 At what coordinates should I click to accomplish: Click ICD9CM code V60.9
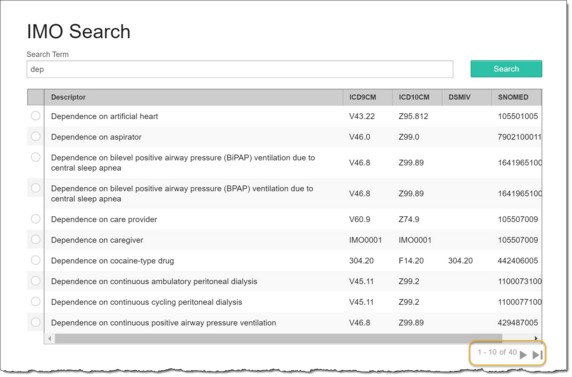tap(359, 219)
